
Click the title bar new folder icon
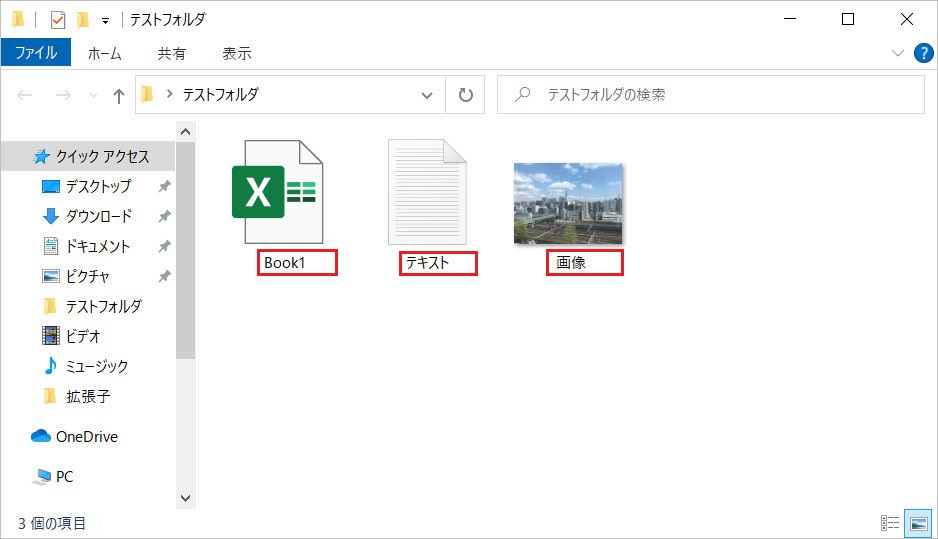pos(83,20)
